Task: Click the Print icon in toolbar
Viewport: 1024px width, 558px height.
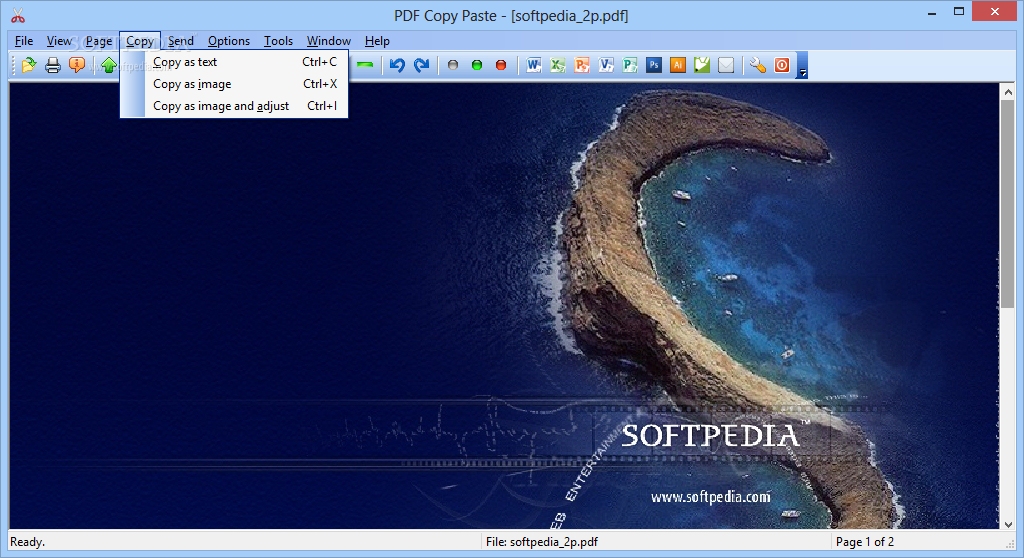Action: point(53,65)
